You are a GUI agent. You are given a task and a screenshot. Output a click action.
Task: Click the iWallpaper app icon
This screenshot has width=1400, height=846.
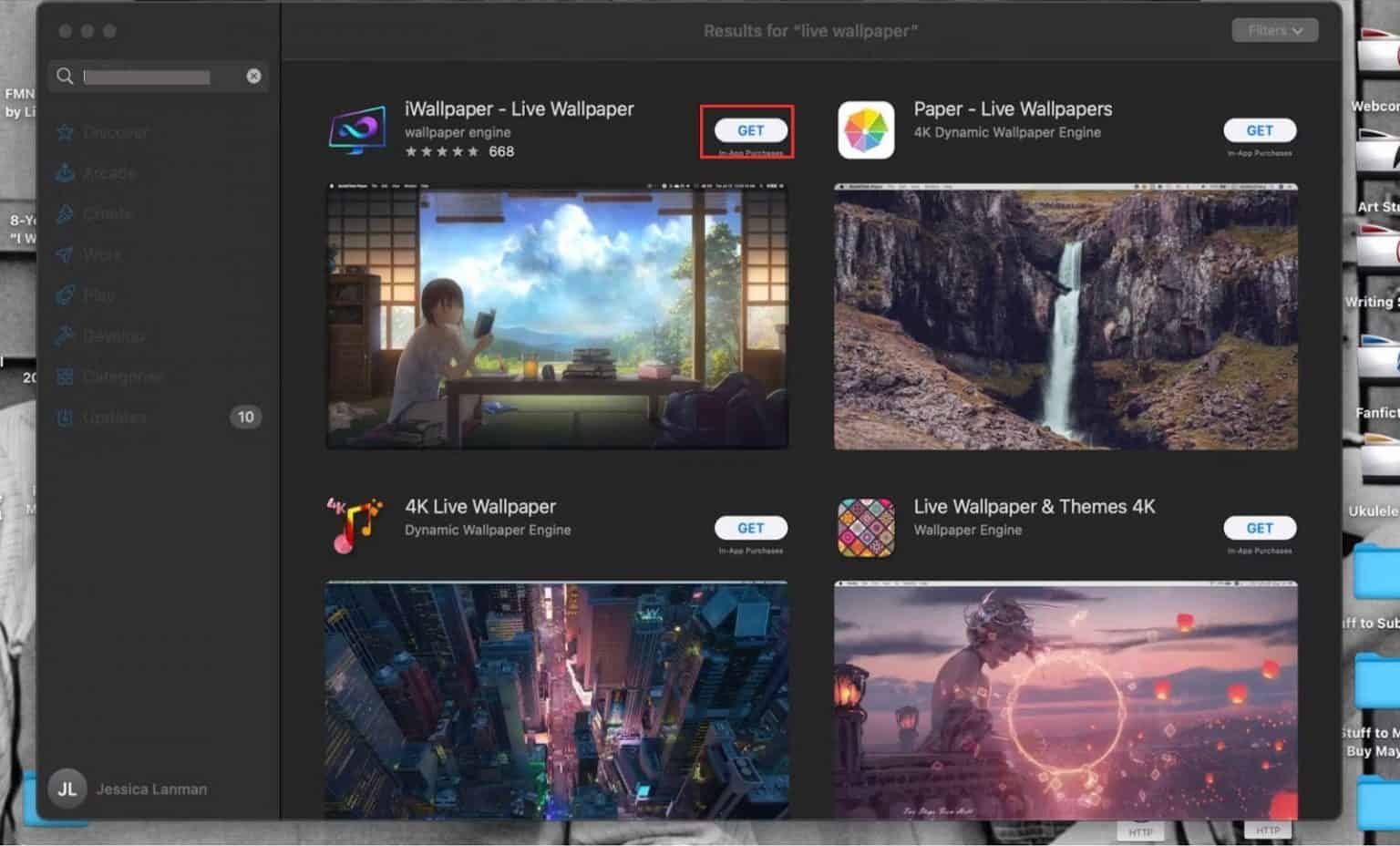(x=357, y=129)
